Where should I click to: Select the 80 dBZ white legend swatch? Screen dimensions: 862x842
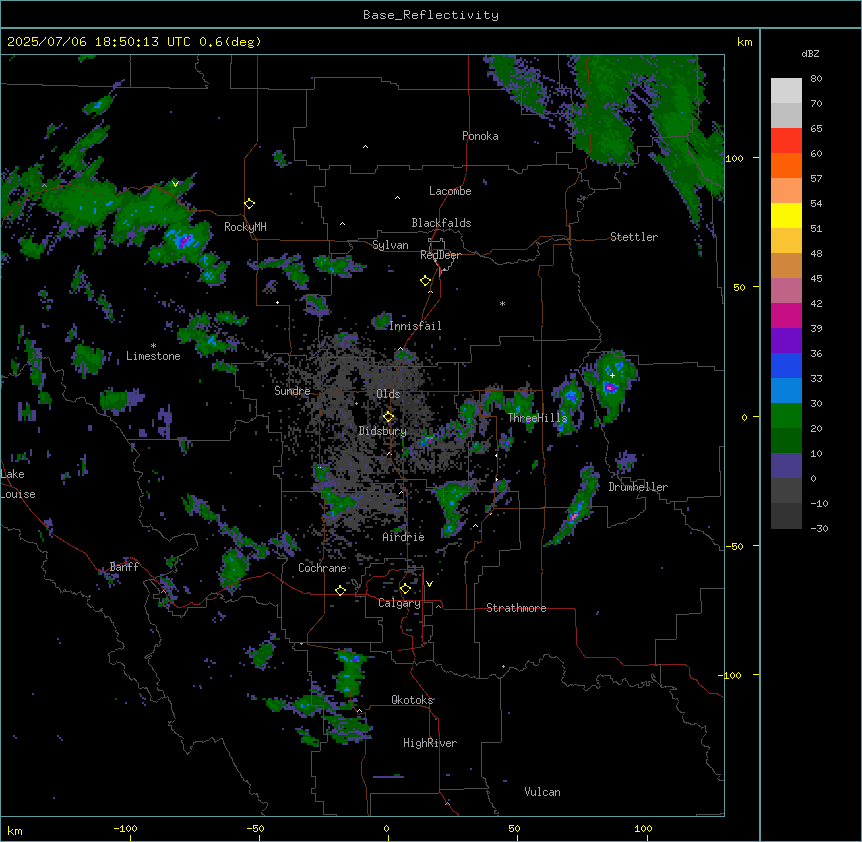pyautogui.click(x=786, y=91)
